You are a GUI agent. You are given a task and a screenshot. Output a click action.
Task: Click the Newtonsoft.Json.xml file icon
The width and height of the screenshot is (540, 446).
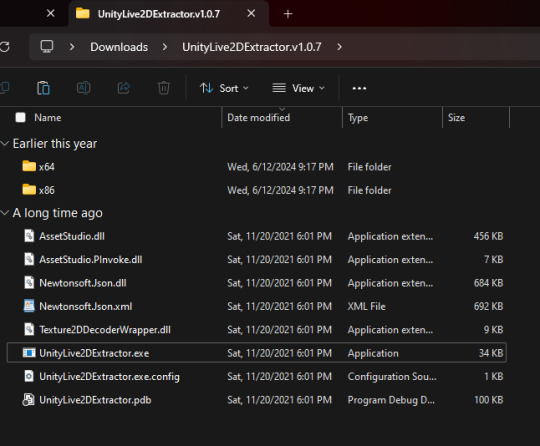click(29, 306)
